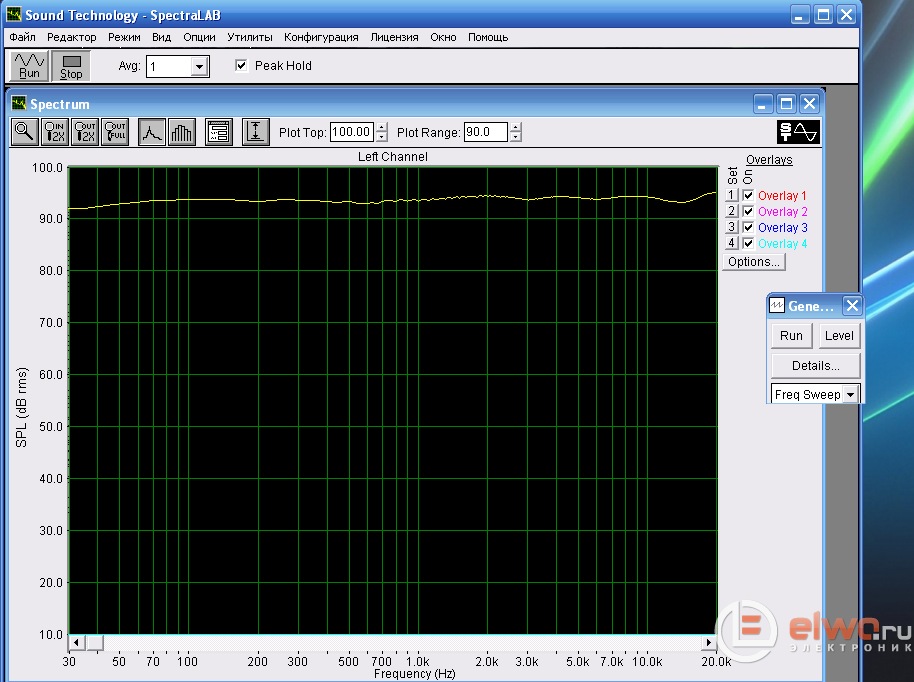Open the Утилиты menu
The width and height of the screenshot is (914, 682).
tap(250, 37)
